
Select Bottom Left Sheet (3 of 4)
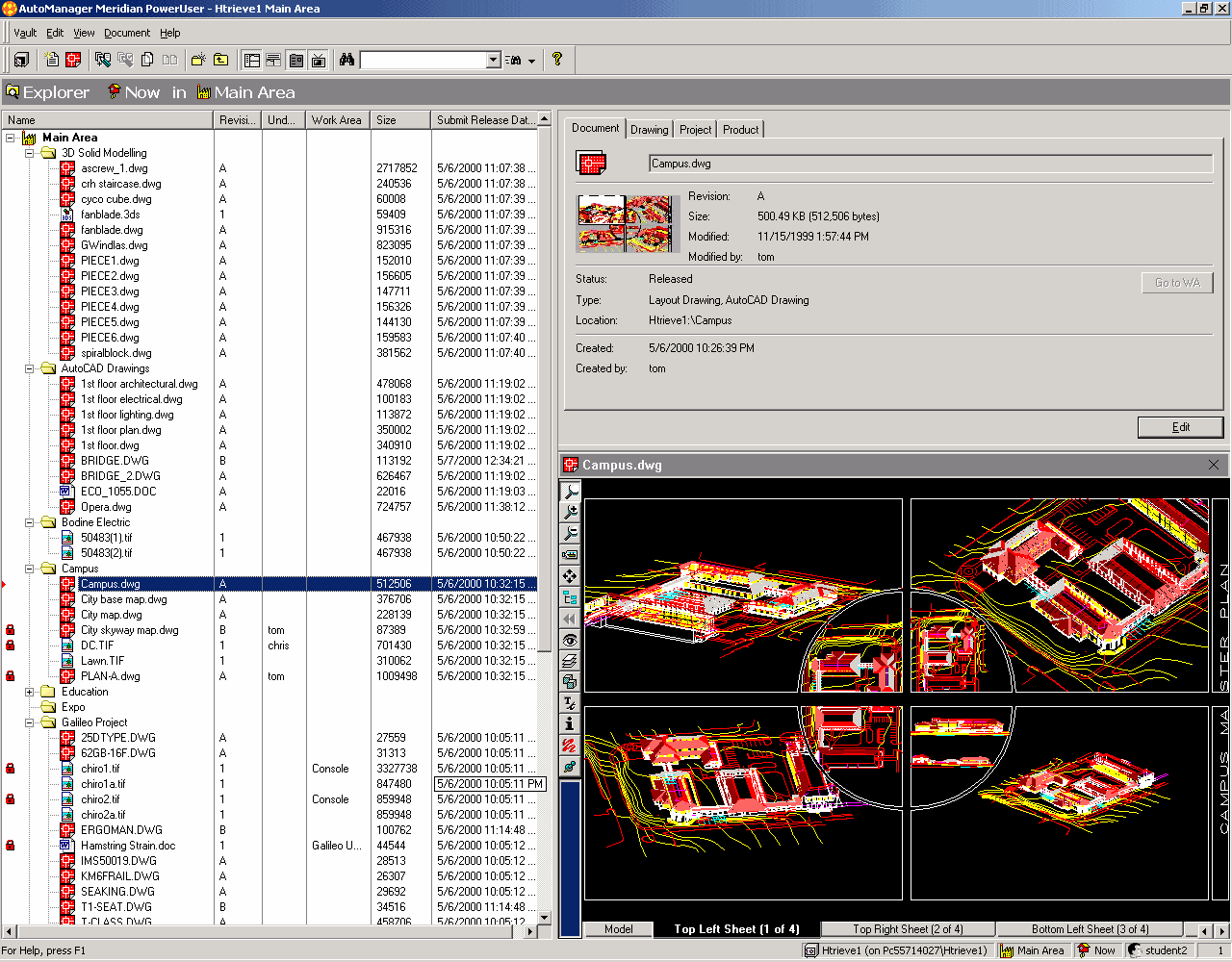pos(1090,929)
